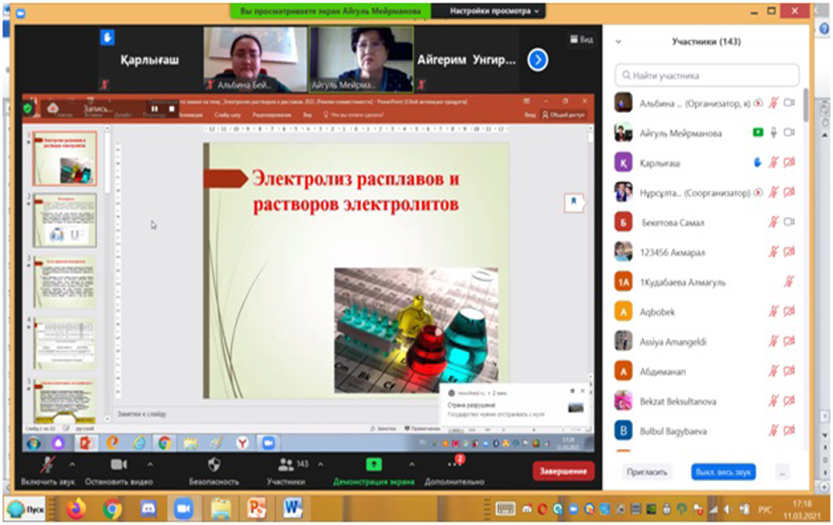The image size is (833, 525).
Task: Lower Қарлығаш's raised hand icon
Action: tap(758, 163)
